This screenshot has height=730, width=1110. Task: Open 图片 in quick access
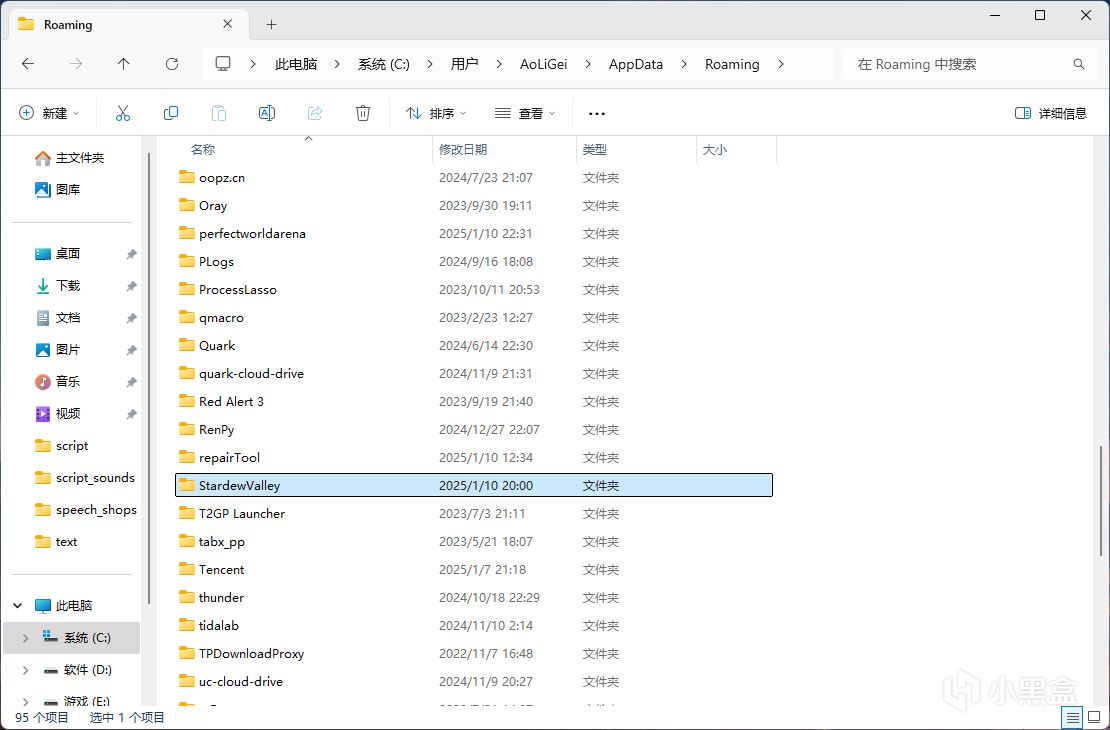[x=57, y=349]
